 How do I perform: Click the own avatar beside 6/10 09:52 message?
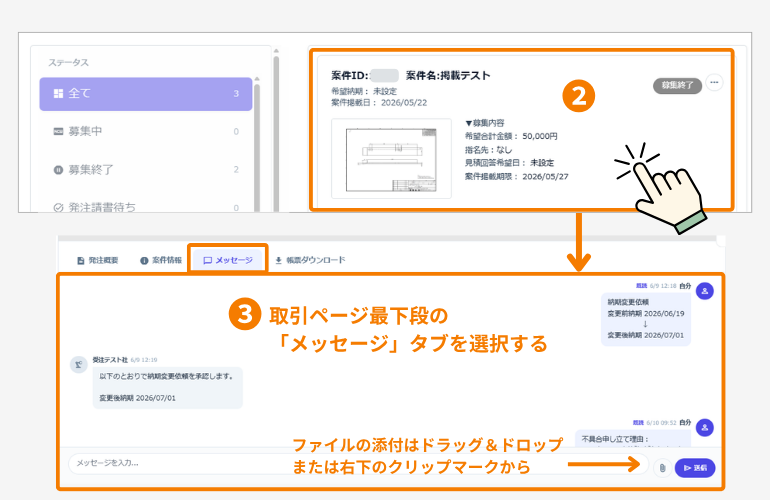pyautogui.click(x=705, y=427)
